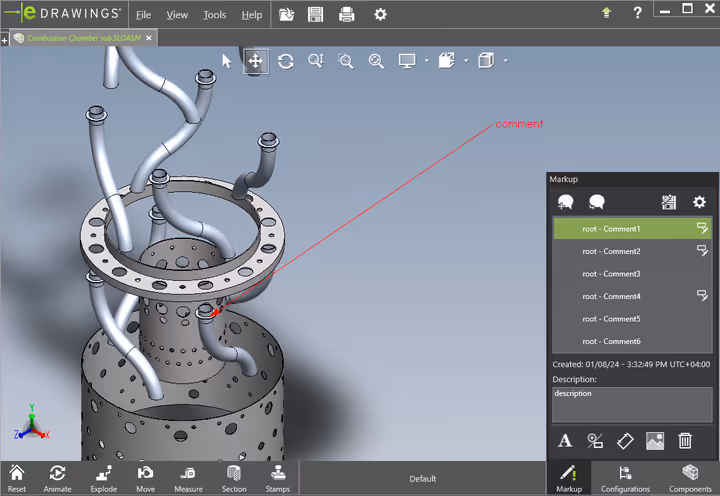This screenshot has width=720, height=496.
Task: Select root - Comment4 in markup list
Action: point(632,296)
